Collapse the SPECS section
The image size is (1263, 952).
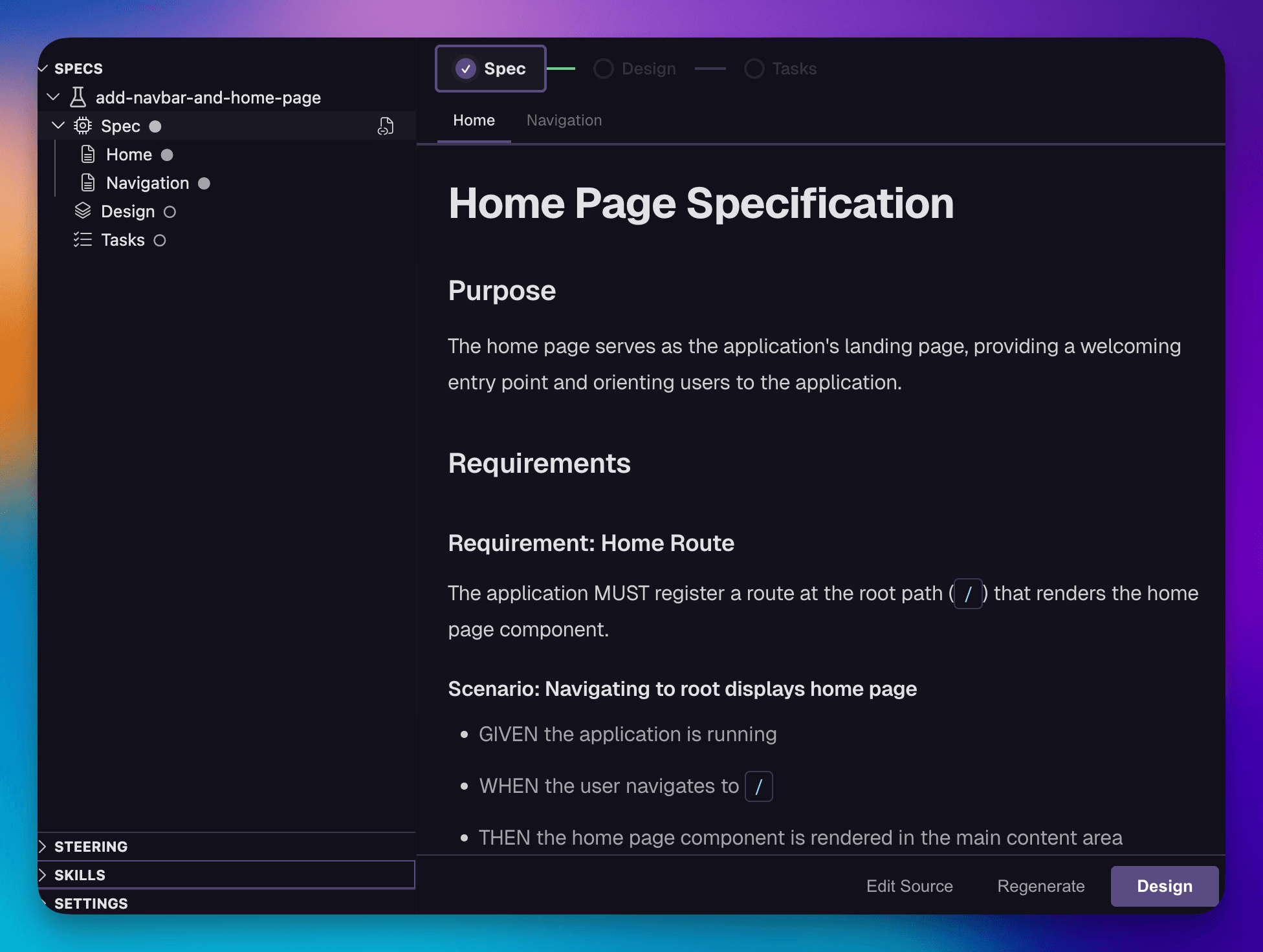tap(43, 68)
